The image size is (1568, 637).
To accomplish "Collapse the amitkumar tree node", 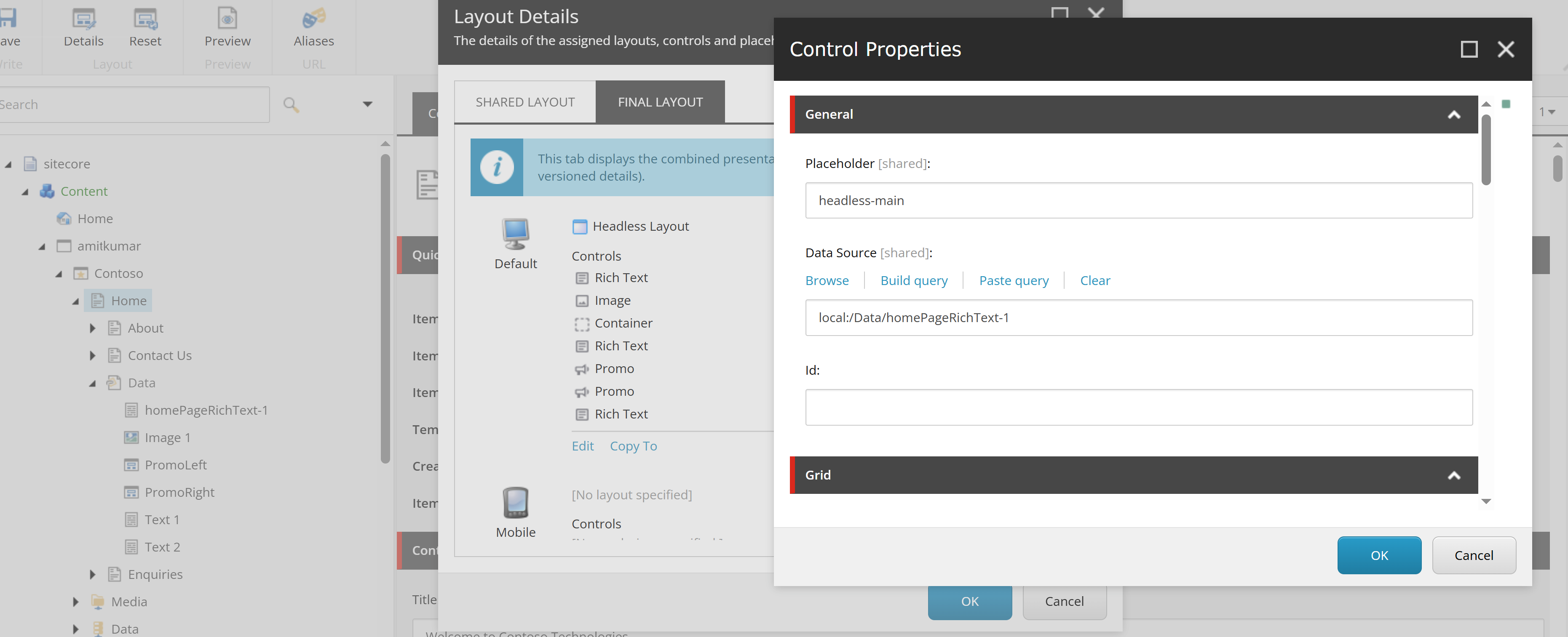I will click(x=42, y=246).
